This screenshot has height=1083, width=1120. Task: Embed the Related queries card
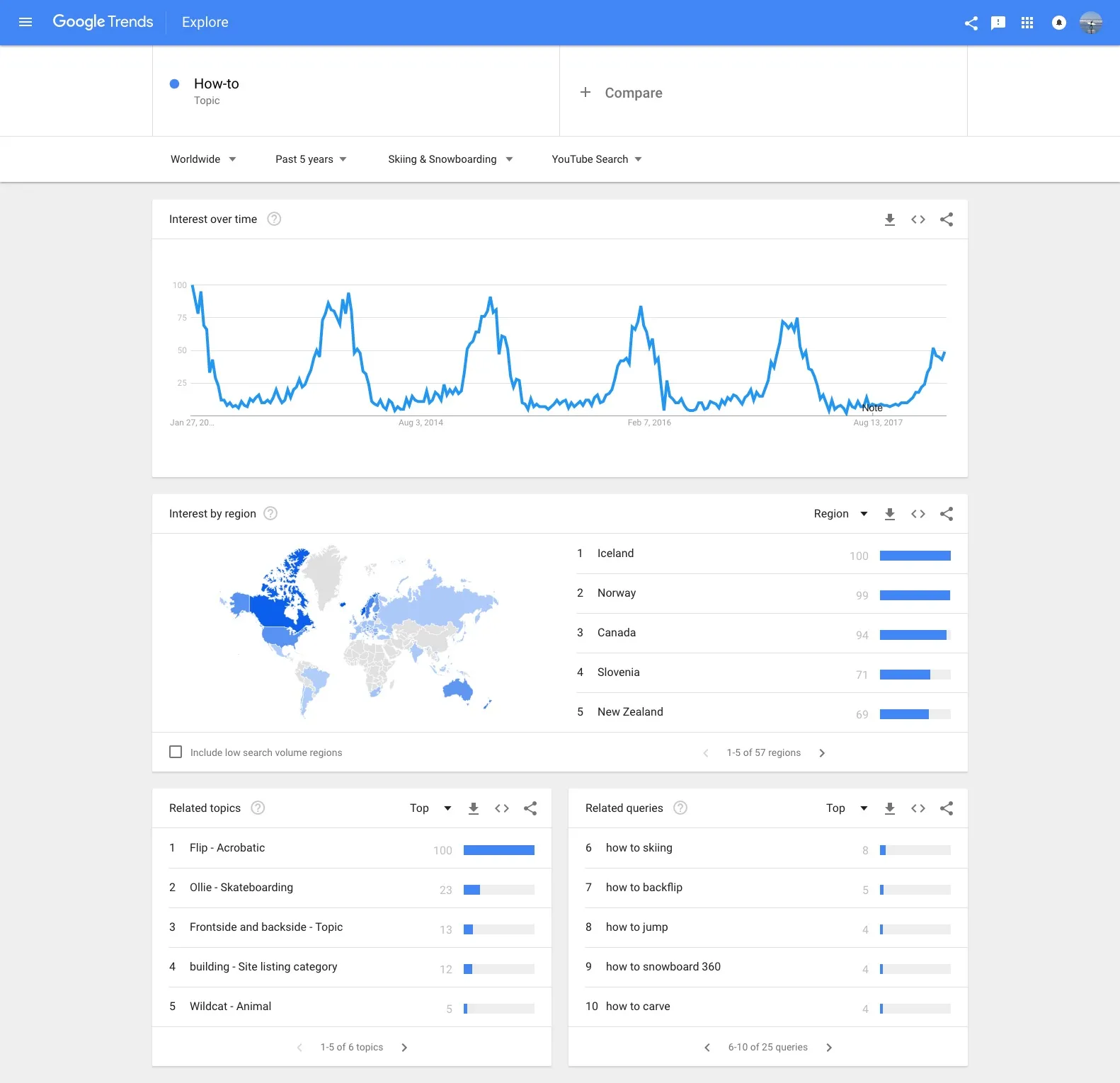[x=918, y=808]
